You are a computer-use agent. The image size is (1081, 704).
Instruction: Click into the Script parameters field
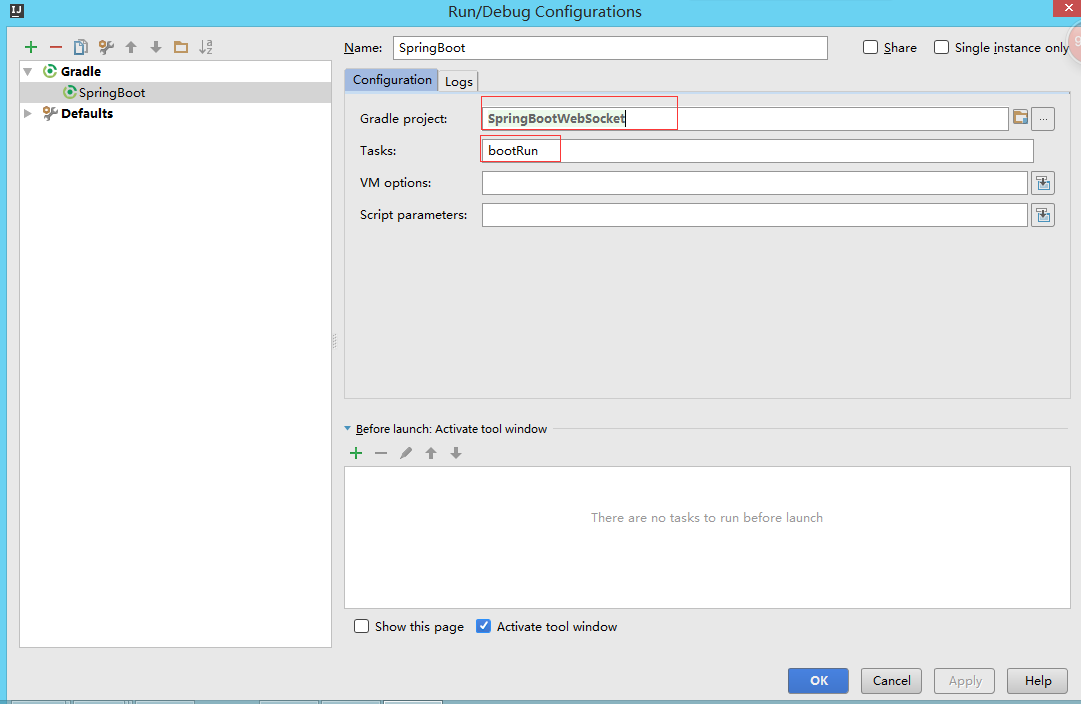755,215
